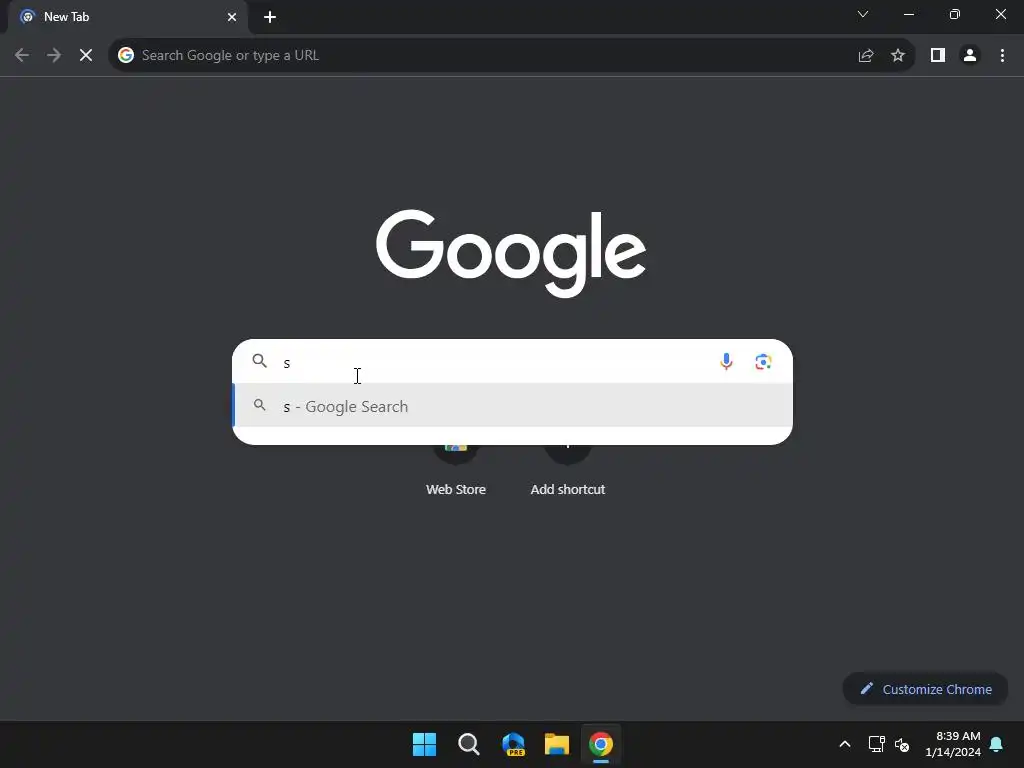1024x768 pixels.
Task: Share this page from the address bar
Action: pos(866,56)
